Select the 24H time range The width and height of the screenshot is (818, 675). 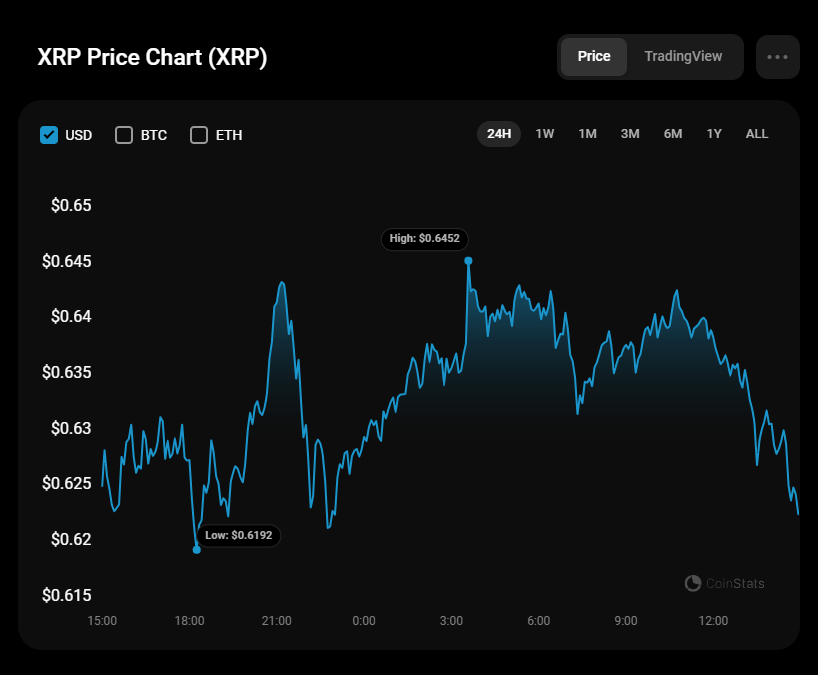499,134
